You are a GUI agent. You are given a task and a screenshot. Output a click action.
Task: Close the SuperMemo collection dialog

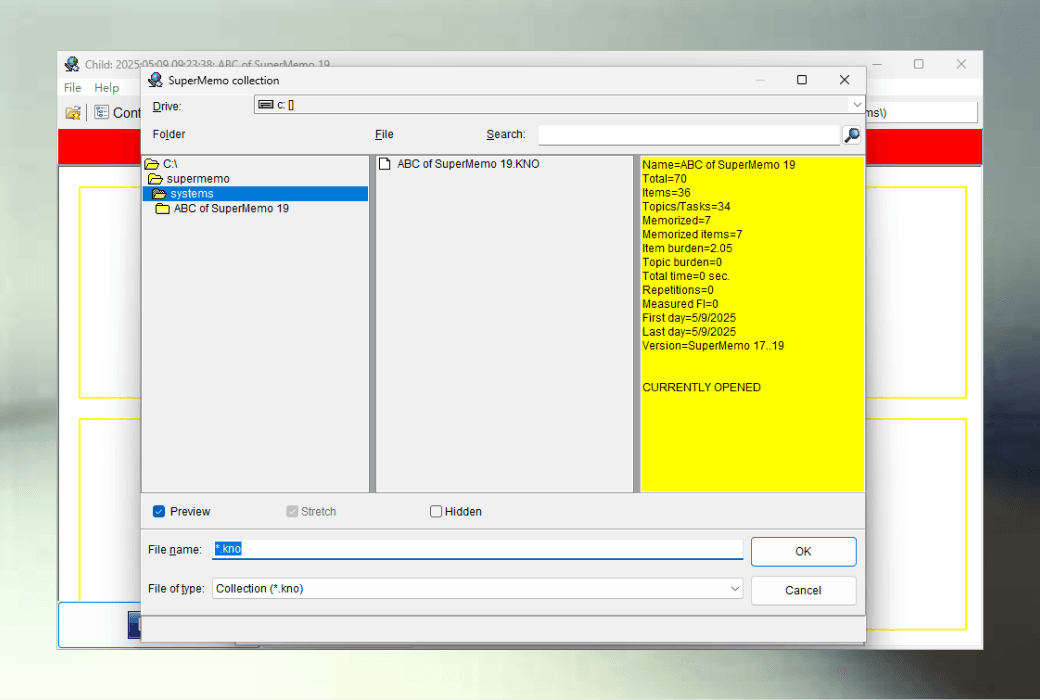pos(844,80)
